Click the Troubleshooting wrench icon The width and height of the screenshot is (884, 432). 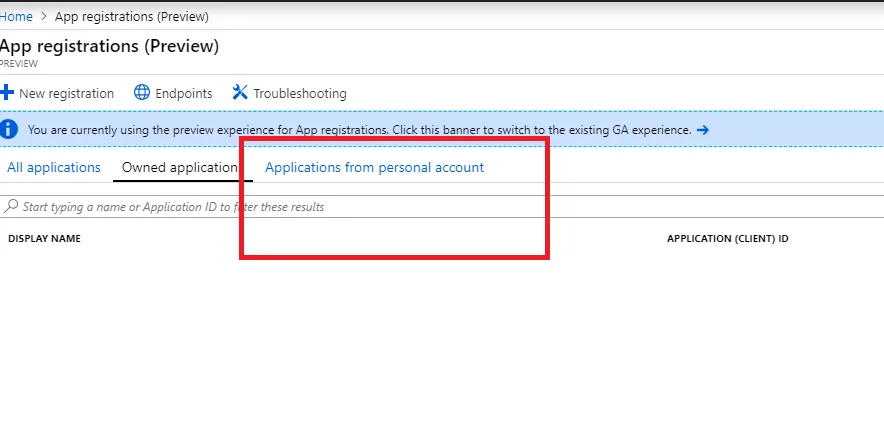tap(240, 92)
